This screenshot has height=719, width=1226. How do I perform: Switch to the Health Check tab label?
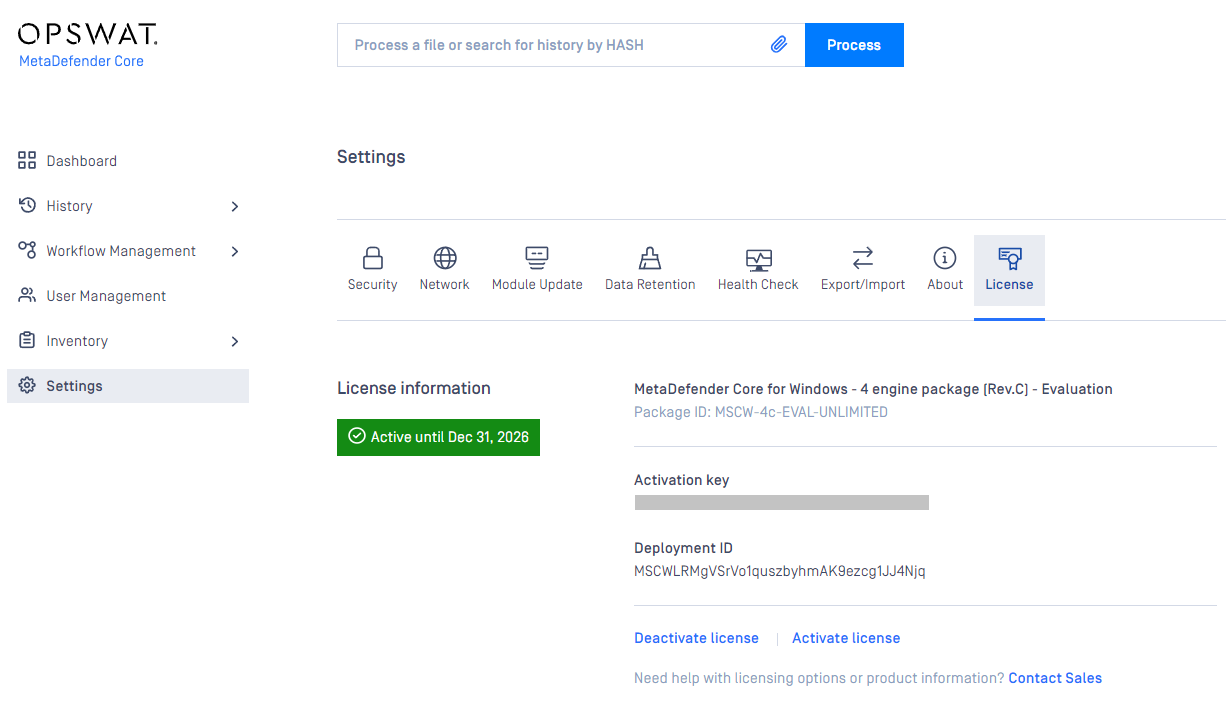(x=758, y=285)
